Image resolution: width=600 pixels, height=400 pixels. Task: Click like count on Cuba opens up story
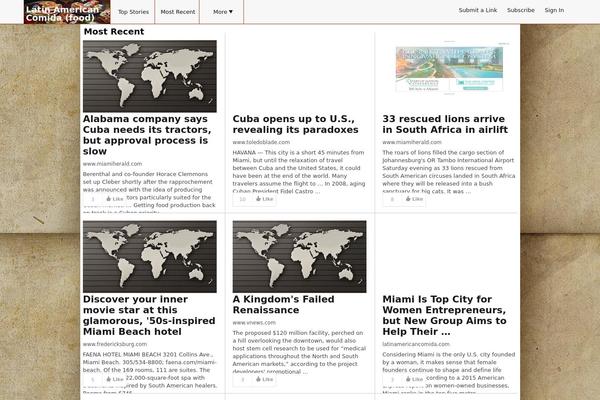point(242,199)
